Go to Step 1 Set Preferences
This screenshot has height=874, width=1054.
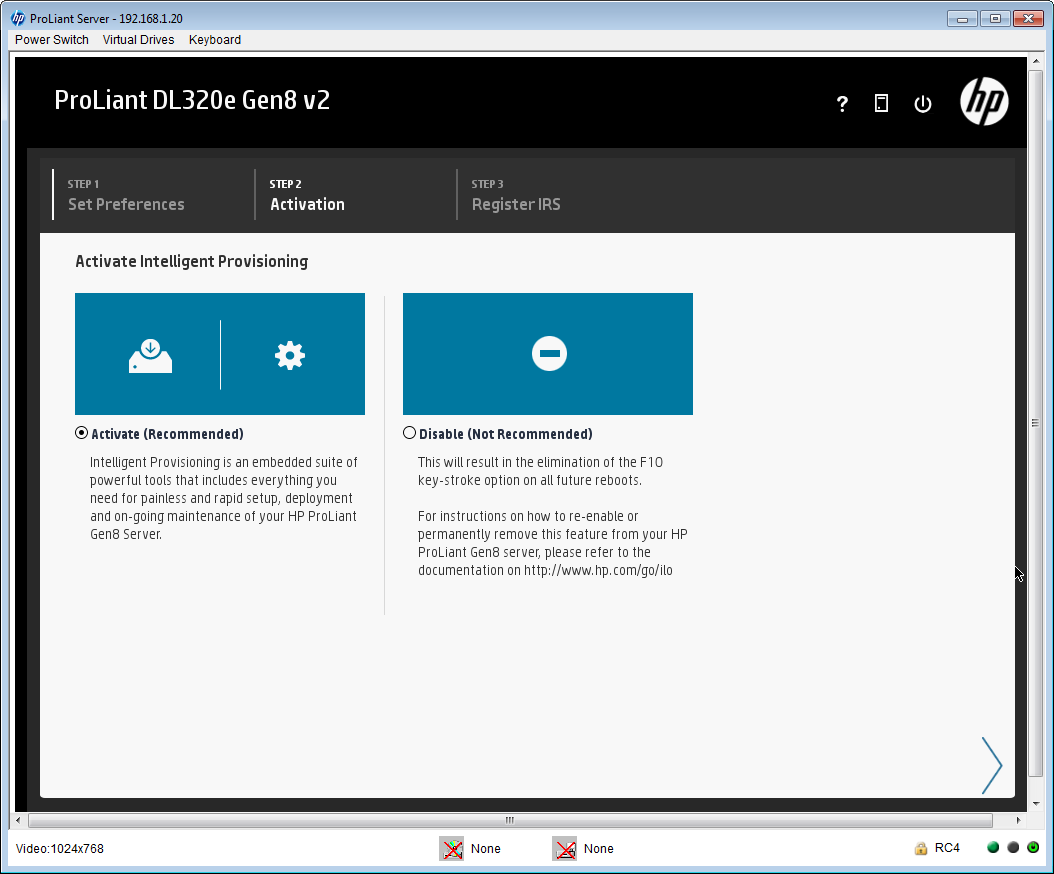pos(126,195)
